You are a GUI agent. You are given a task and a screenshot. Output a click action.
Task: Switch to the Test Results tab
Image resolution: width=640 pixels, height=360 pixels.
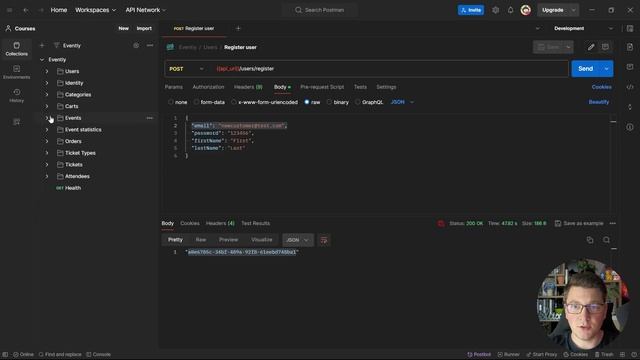click(256, 223)
